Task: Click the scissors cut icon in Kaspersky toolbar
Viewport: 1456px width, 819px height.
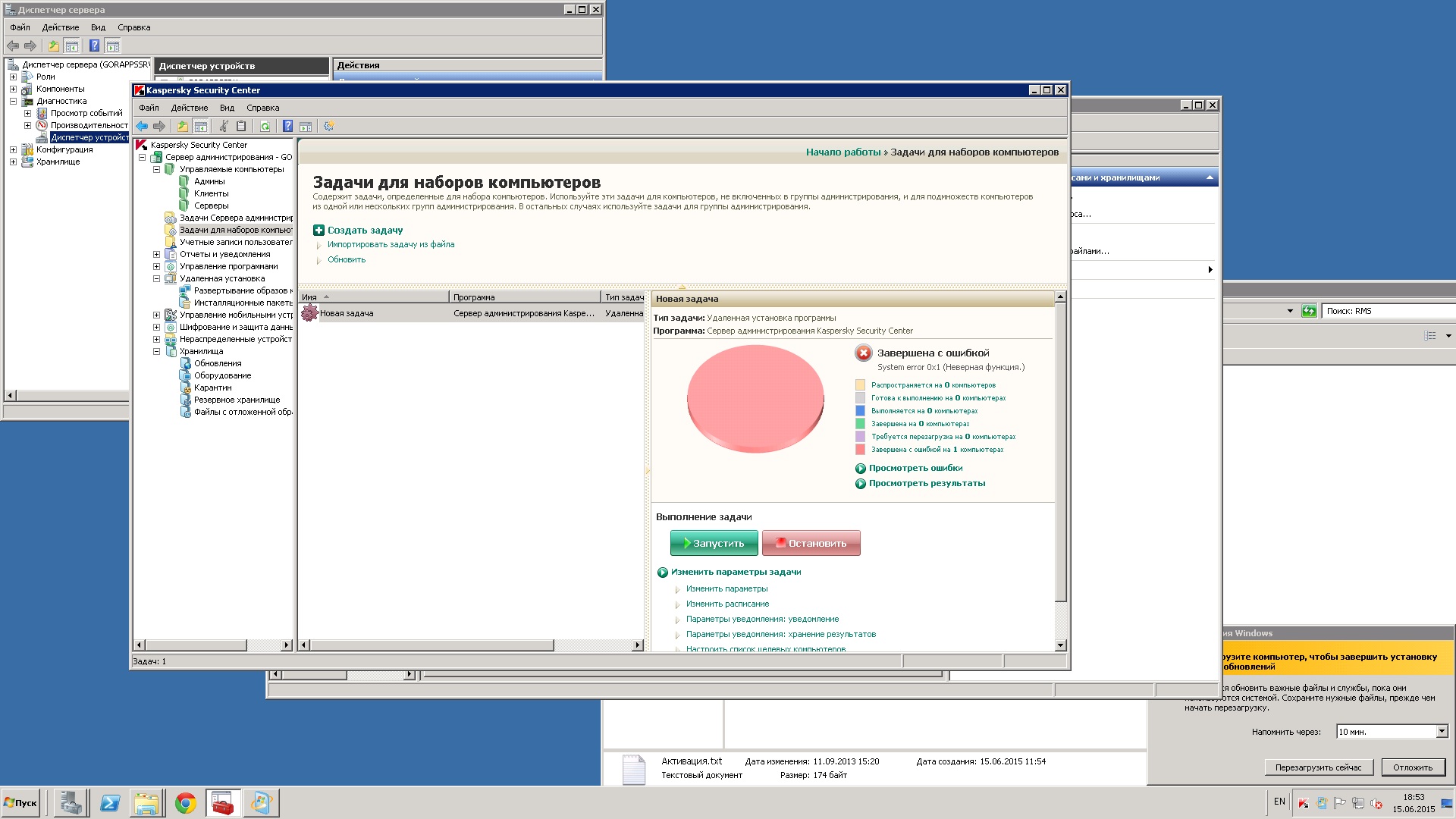Action: (224, 126)
